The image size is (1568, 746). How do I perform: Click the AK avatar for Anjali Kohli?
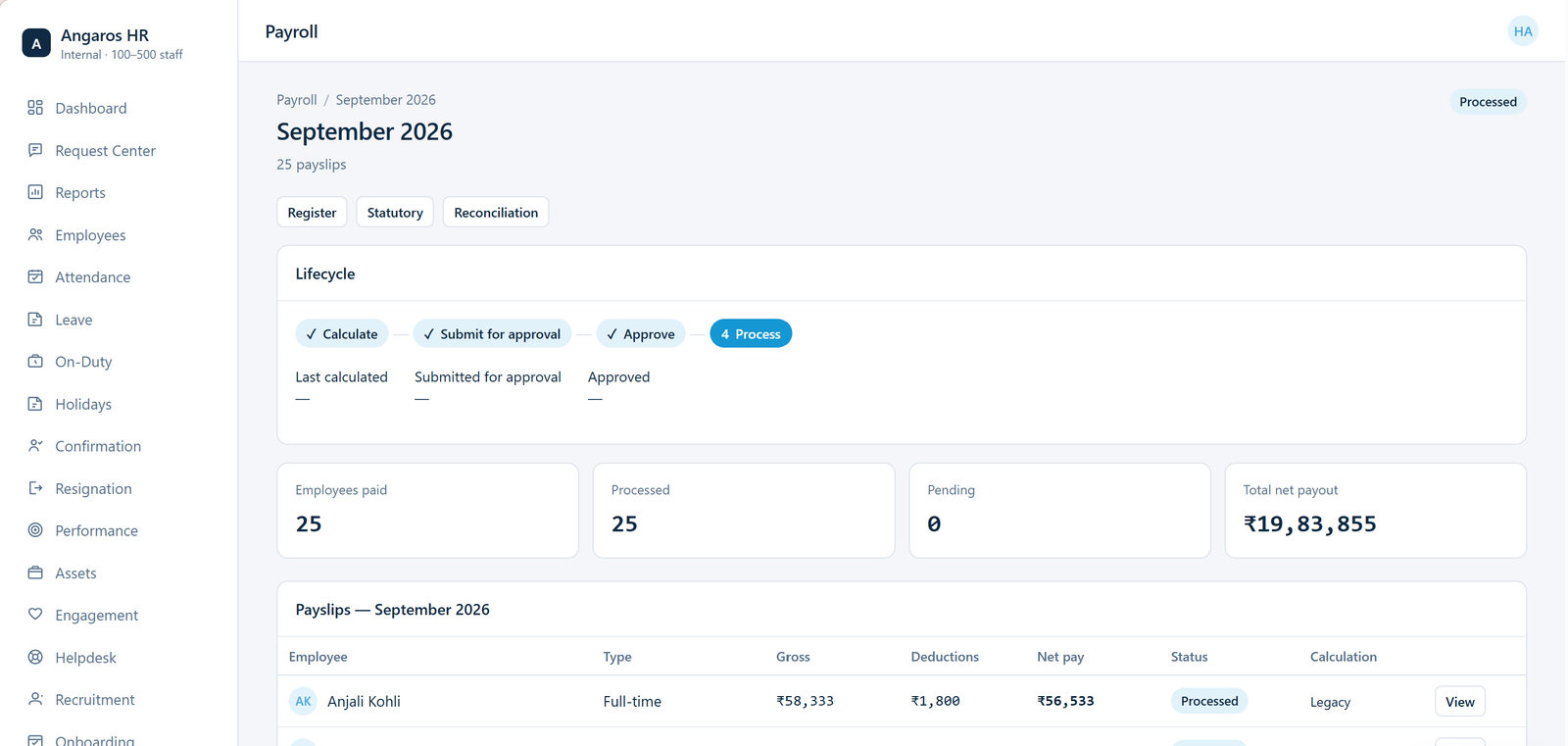pos(304,701)
